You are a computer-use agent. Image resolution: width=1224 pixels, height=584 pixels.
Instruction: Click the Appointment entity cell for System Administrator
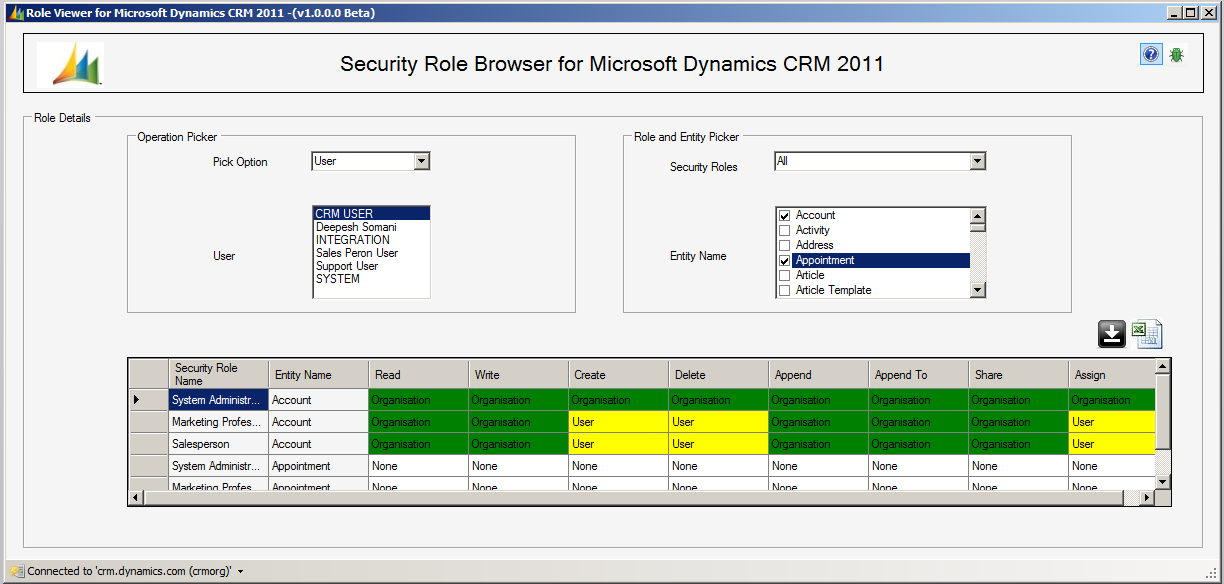[318, 465]
